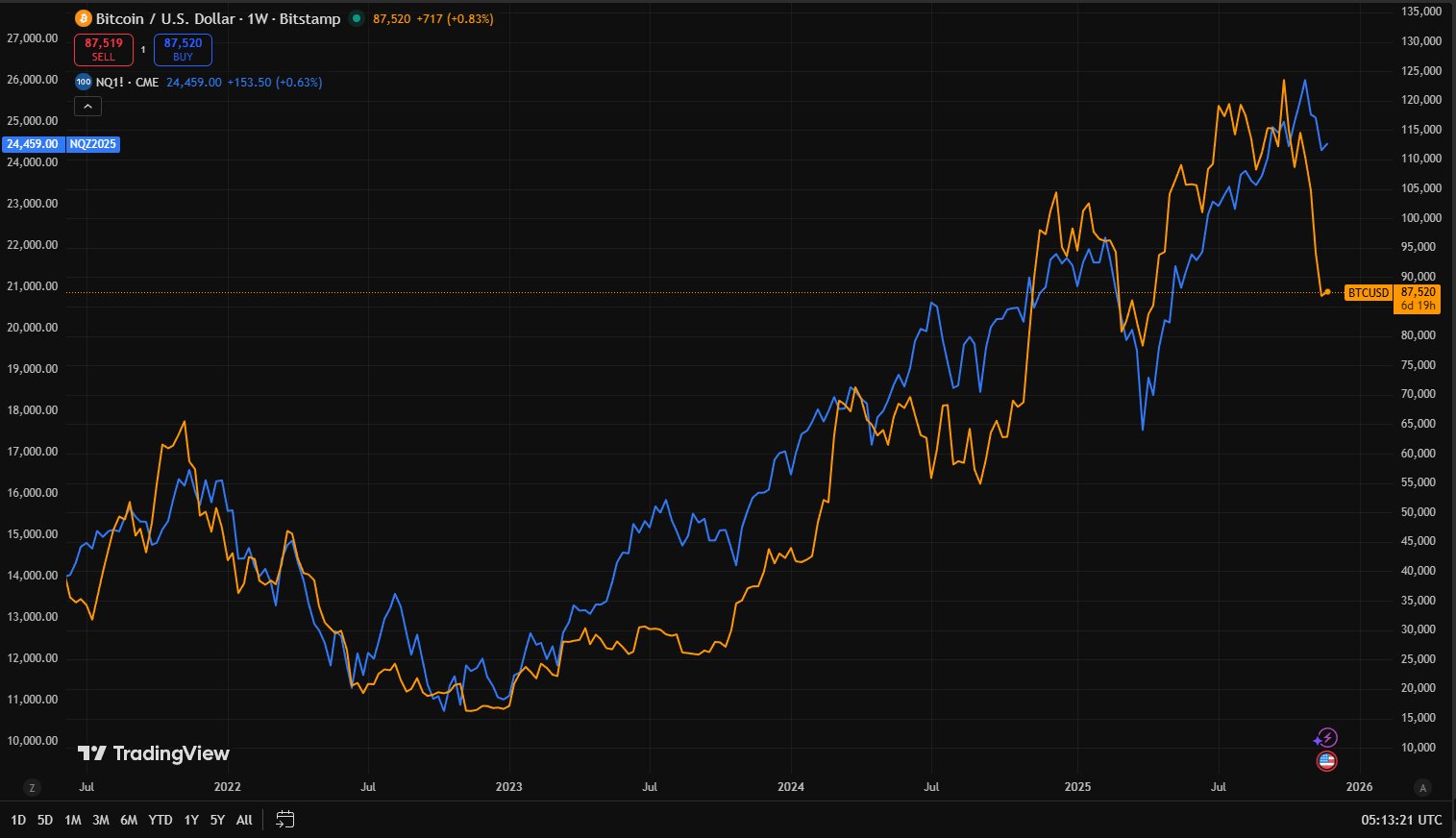Click the NQ1! · CME legend label

(x=128, y=83)
